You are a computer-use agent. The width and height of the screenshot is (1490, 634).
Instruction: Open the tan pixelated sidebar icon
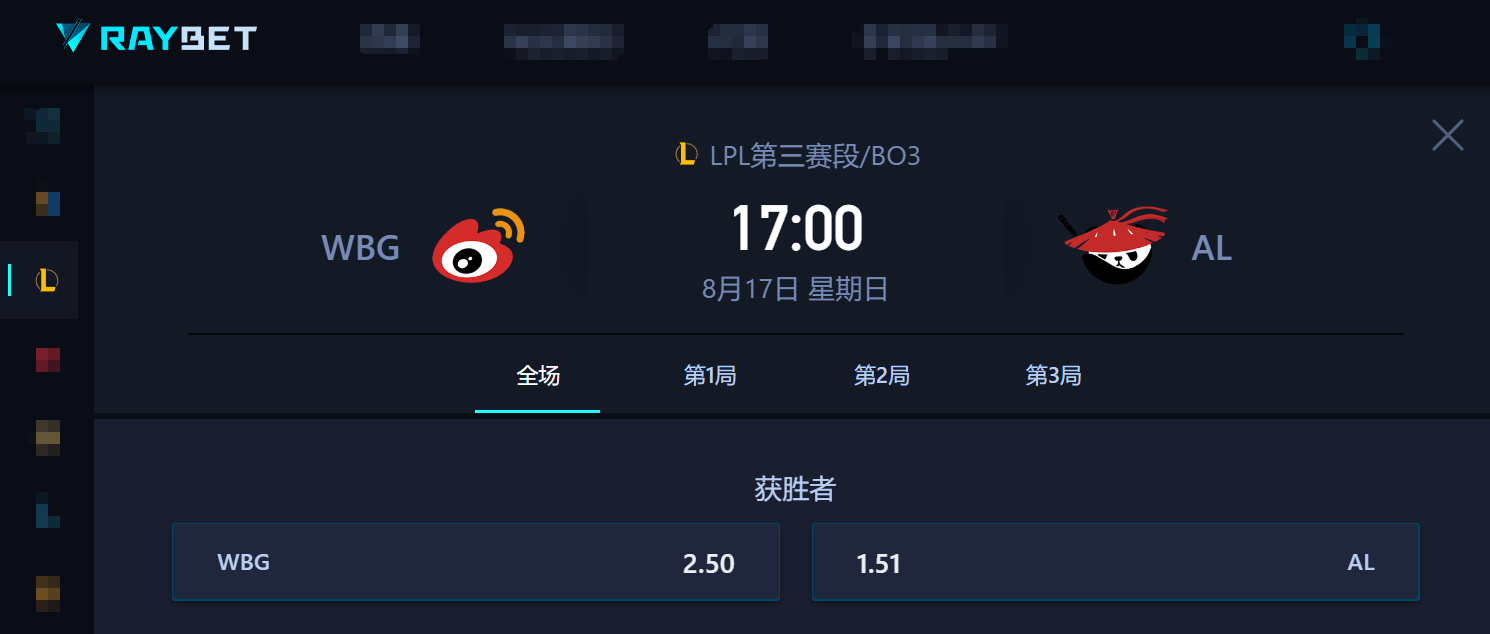(x=48, y=438)
